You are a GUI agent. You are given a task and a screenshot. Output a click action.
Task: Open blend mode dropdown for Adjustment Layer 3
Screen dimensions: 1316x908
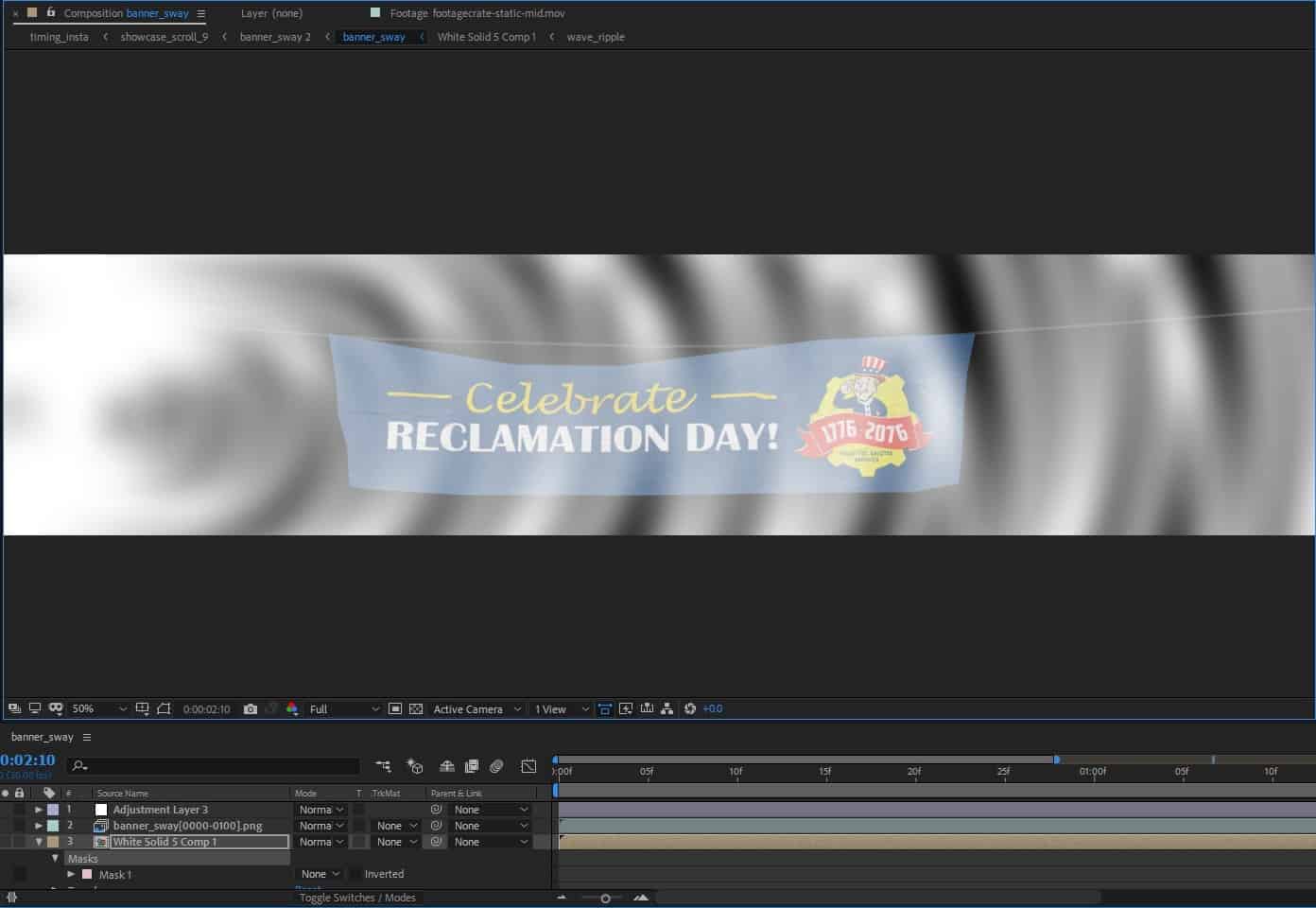321,810
